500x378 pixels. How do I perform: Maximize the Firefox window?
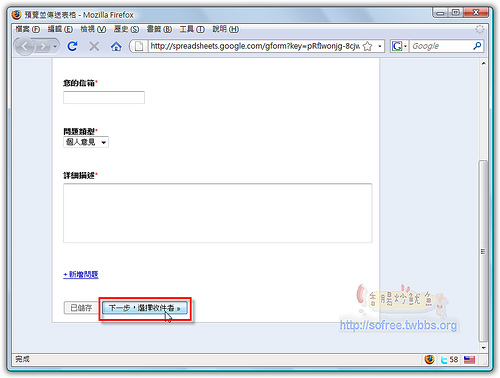click(x=455, y=13)
